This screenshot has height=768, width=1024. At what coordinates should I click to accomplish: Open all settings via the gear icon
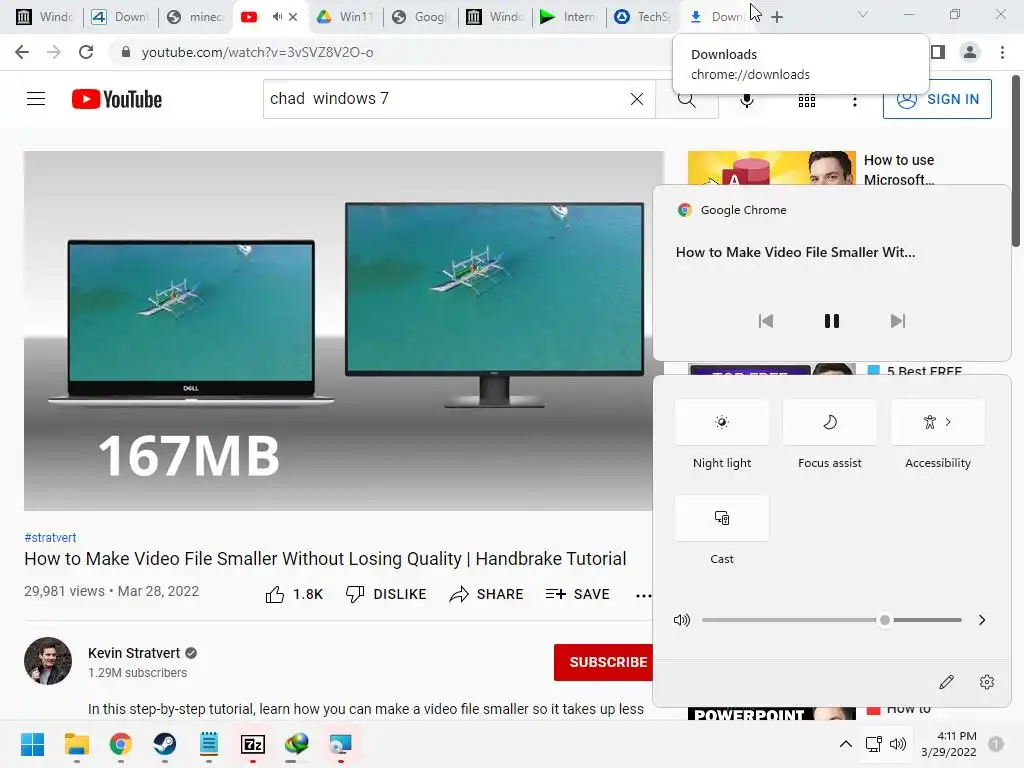click(987, 682)
